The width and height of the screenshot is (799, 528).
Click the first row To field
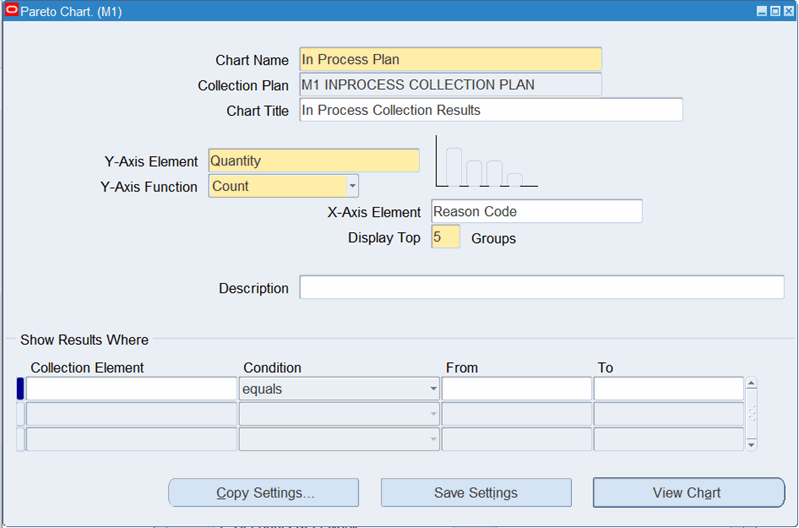click(x=668, y=389)
